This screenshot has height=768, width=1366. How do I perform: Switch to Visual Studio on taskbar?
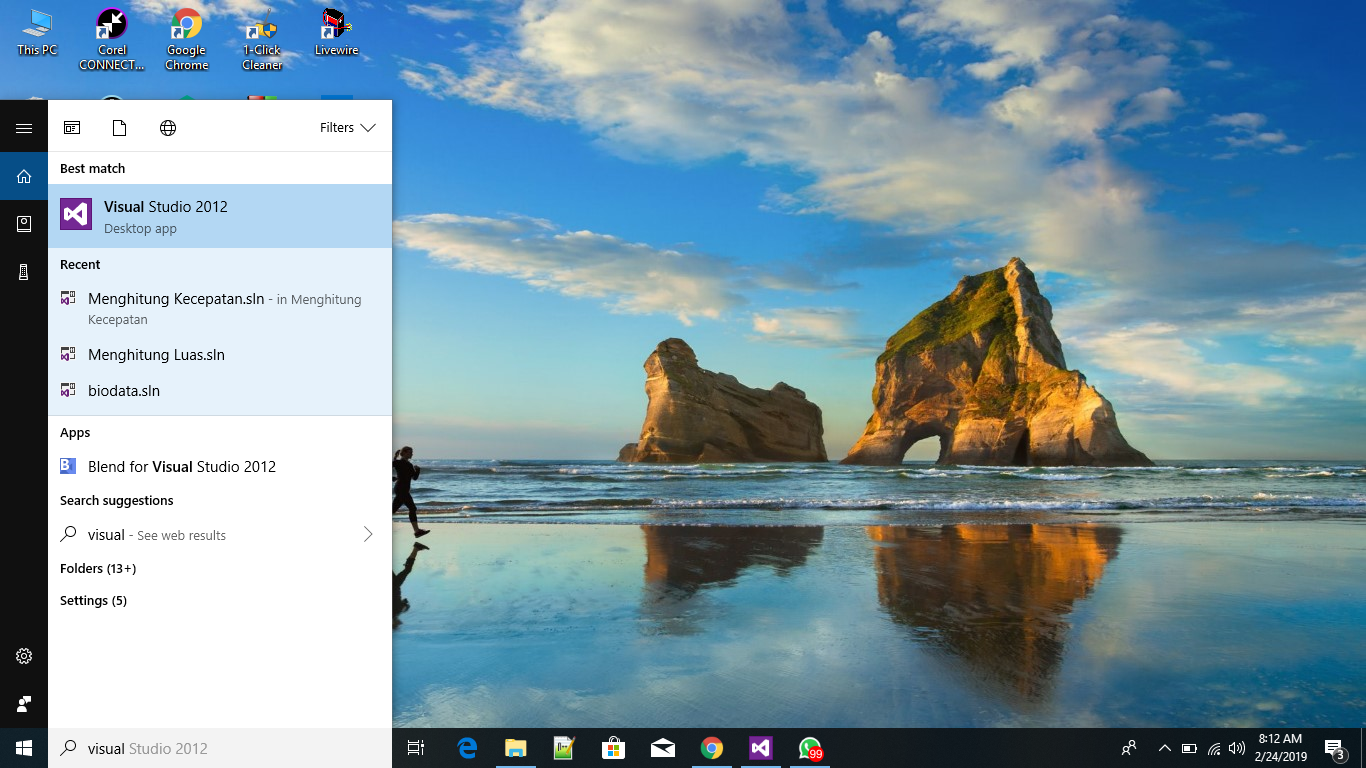click(x=760, y=748)
